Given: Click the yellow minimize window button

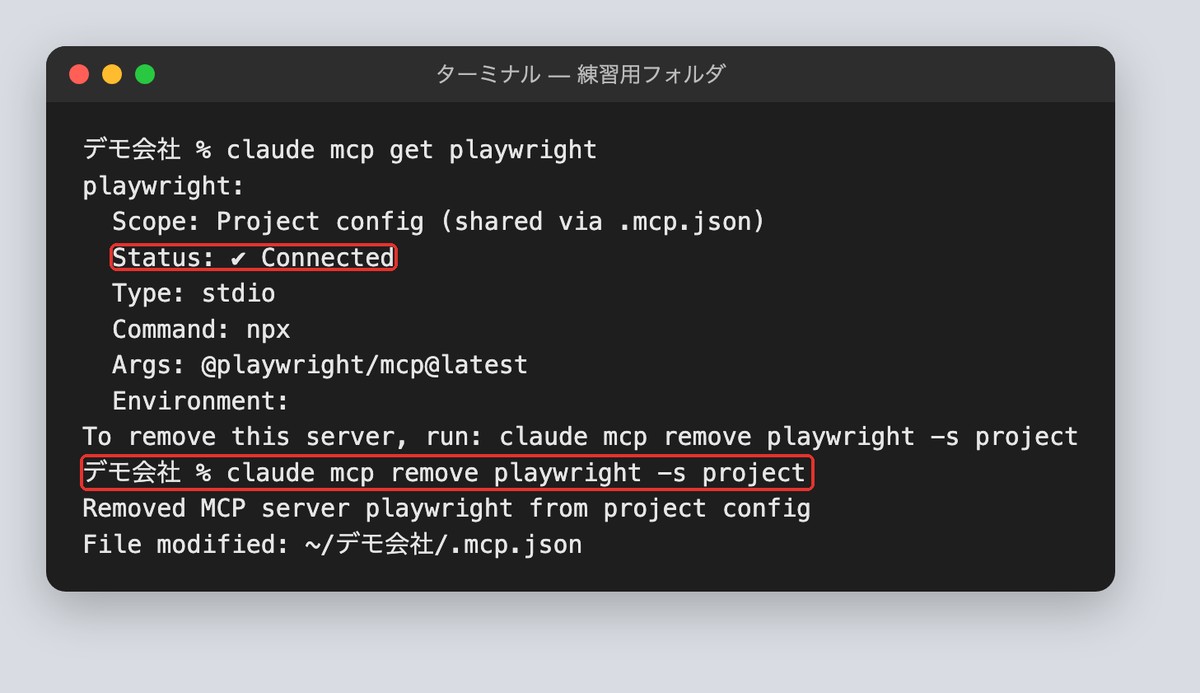Looking at the screenshot, I should coord(112,74).
